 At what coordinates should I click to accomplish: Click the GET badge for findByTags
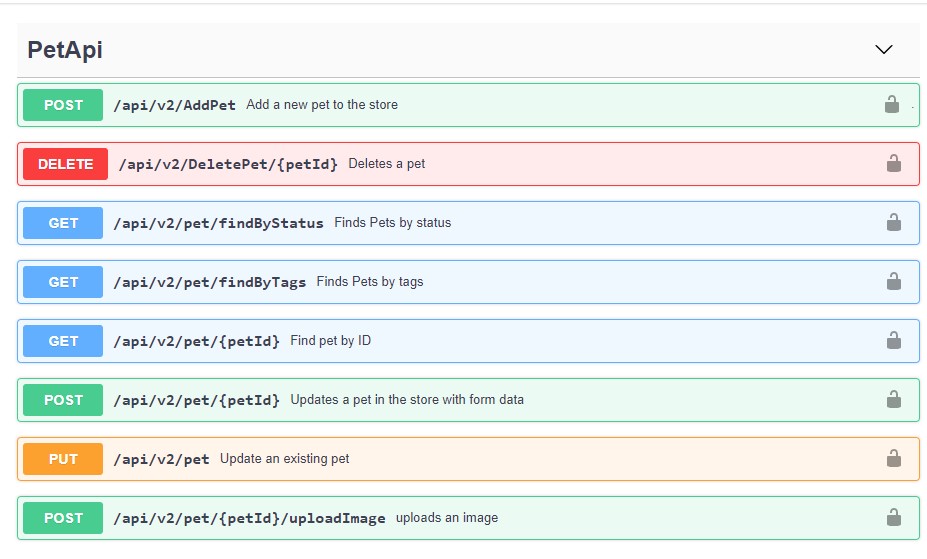(63, 282)
